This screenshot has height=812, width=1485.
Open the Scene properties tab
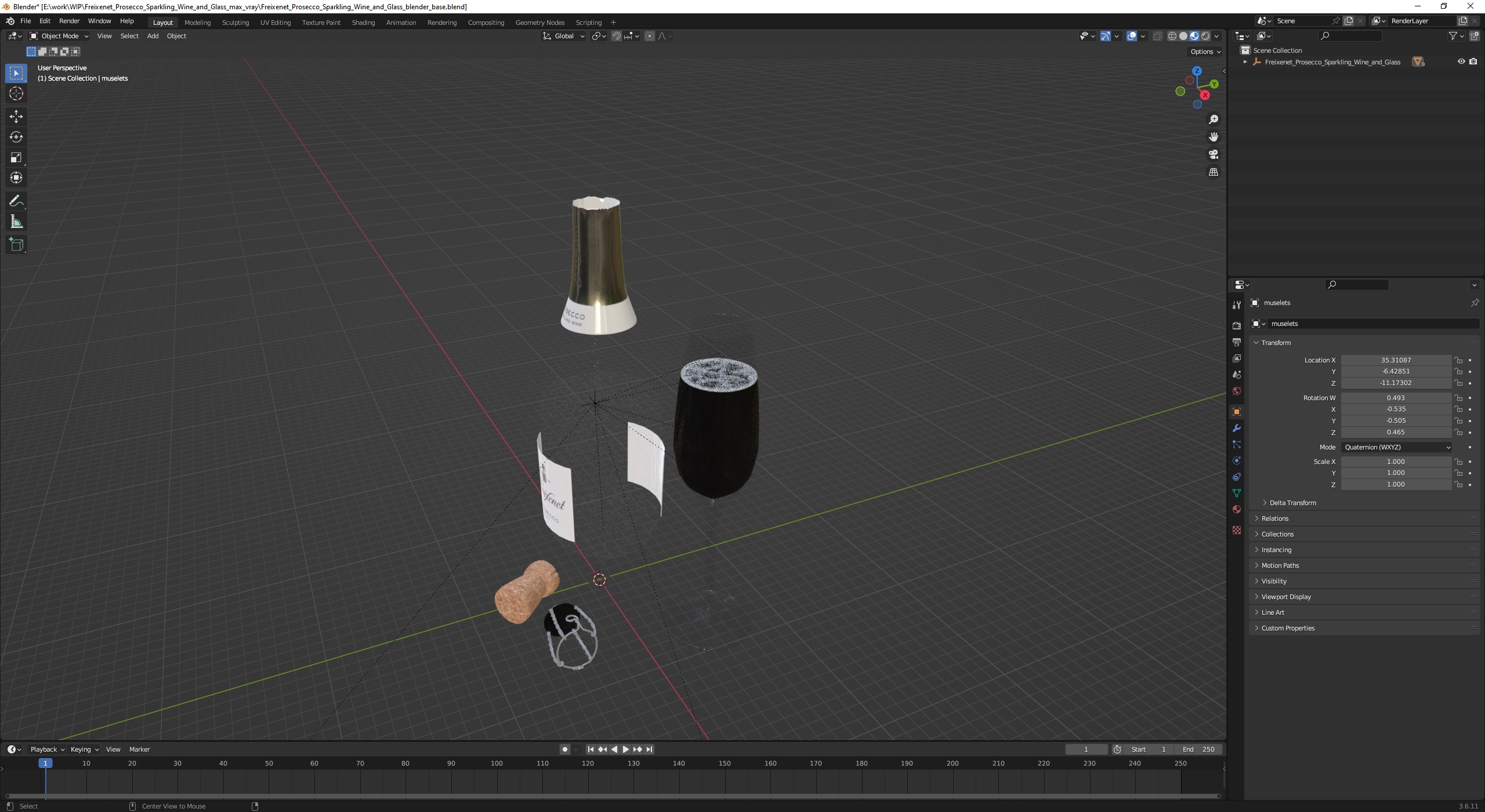pos(1237,374)
